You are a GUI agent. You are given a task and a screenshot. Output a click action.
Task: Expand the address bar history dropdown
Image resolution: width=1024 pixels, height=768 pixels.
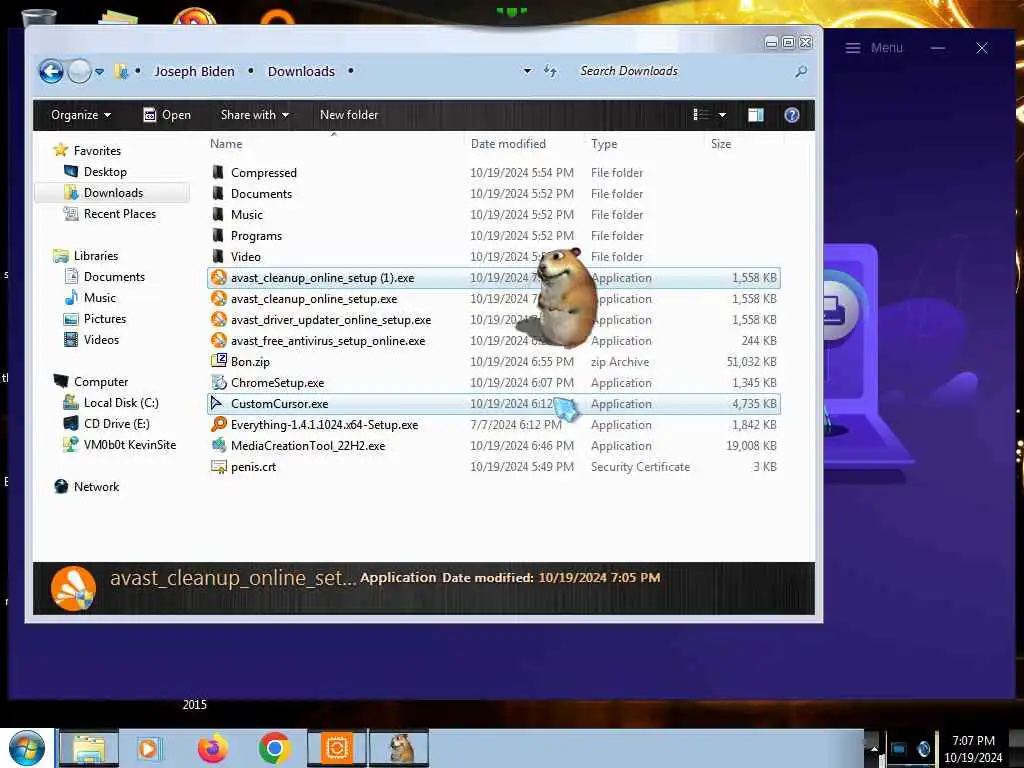(x=527, y=71)
